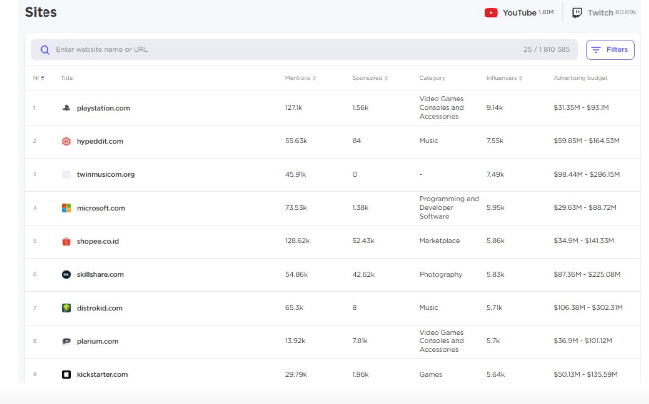Click the $98.44M - $286.15M budget cell
This screenshot has width=649, height=404.
coord(587,174)
